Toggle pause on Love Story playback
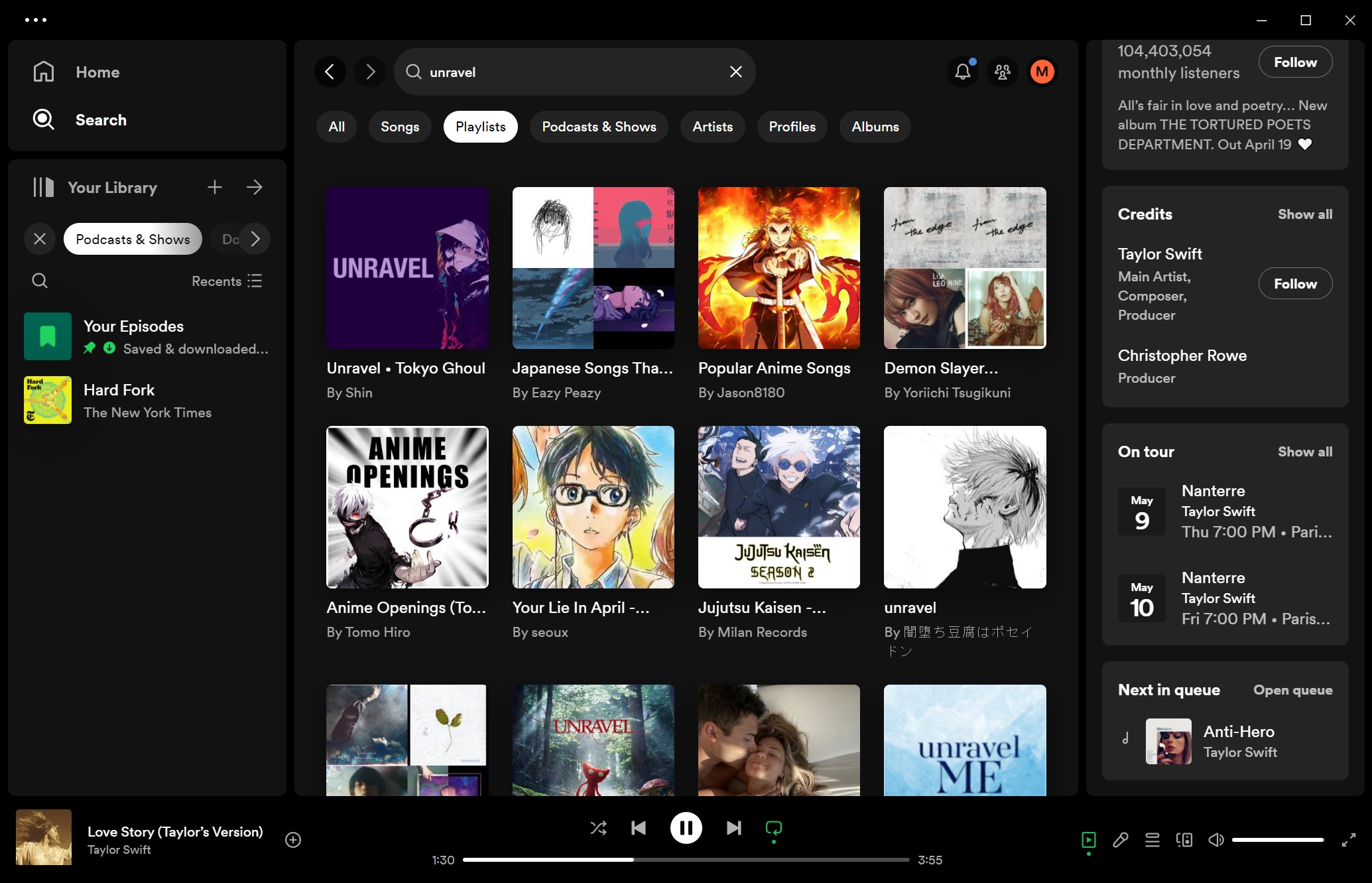The image size is (1372, 883). (686, 828)
